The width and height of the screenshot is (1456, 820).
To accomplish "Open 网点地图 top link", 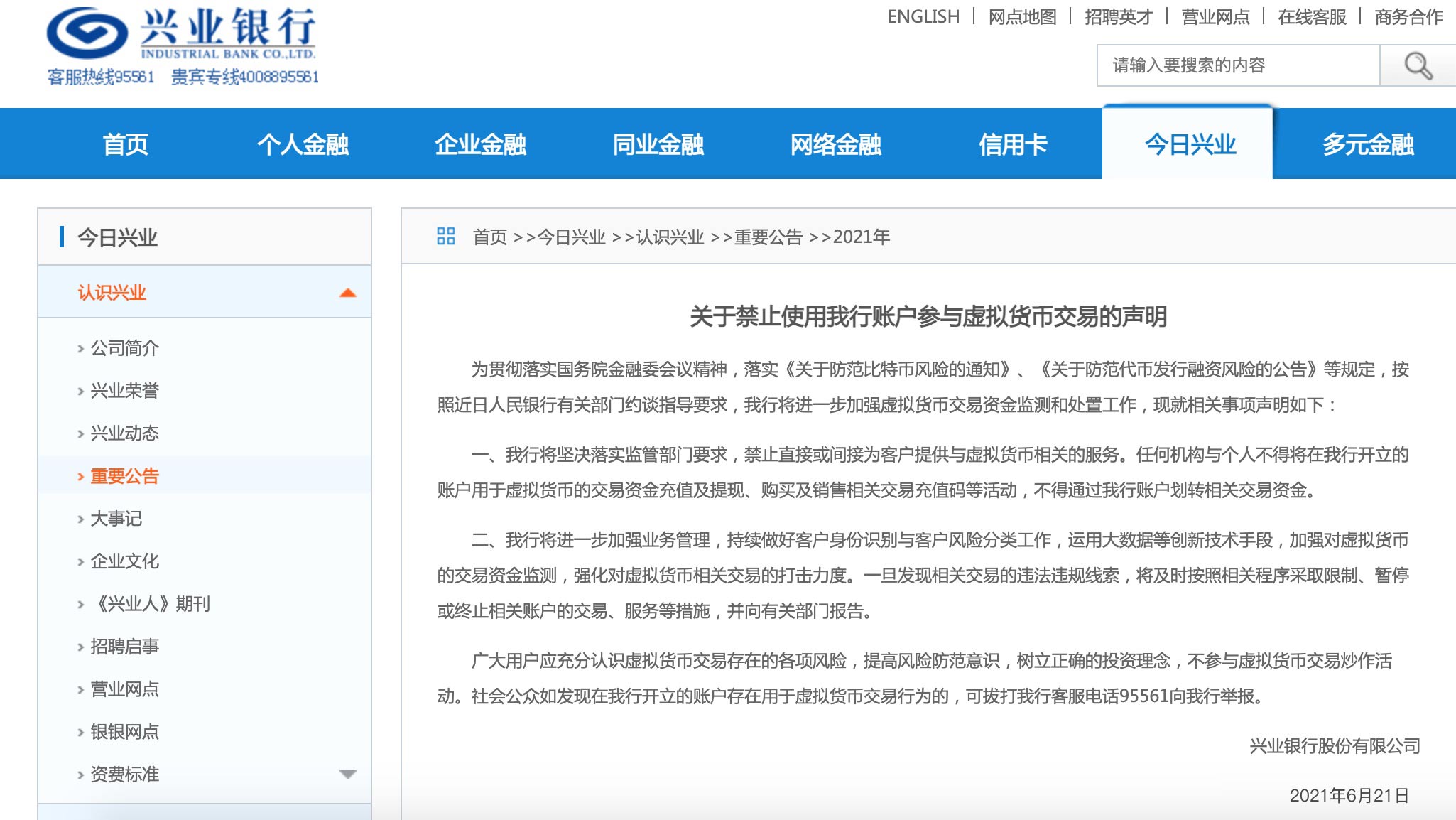I will pyautogui.click(x=1022, y=16).
